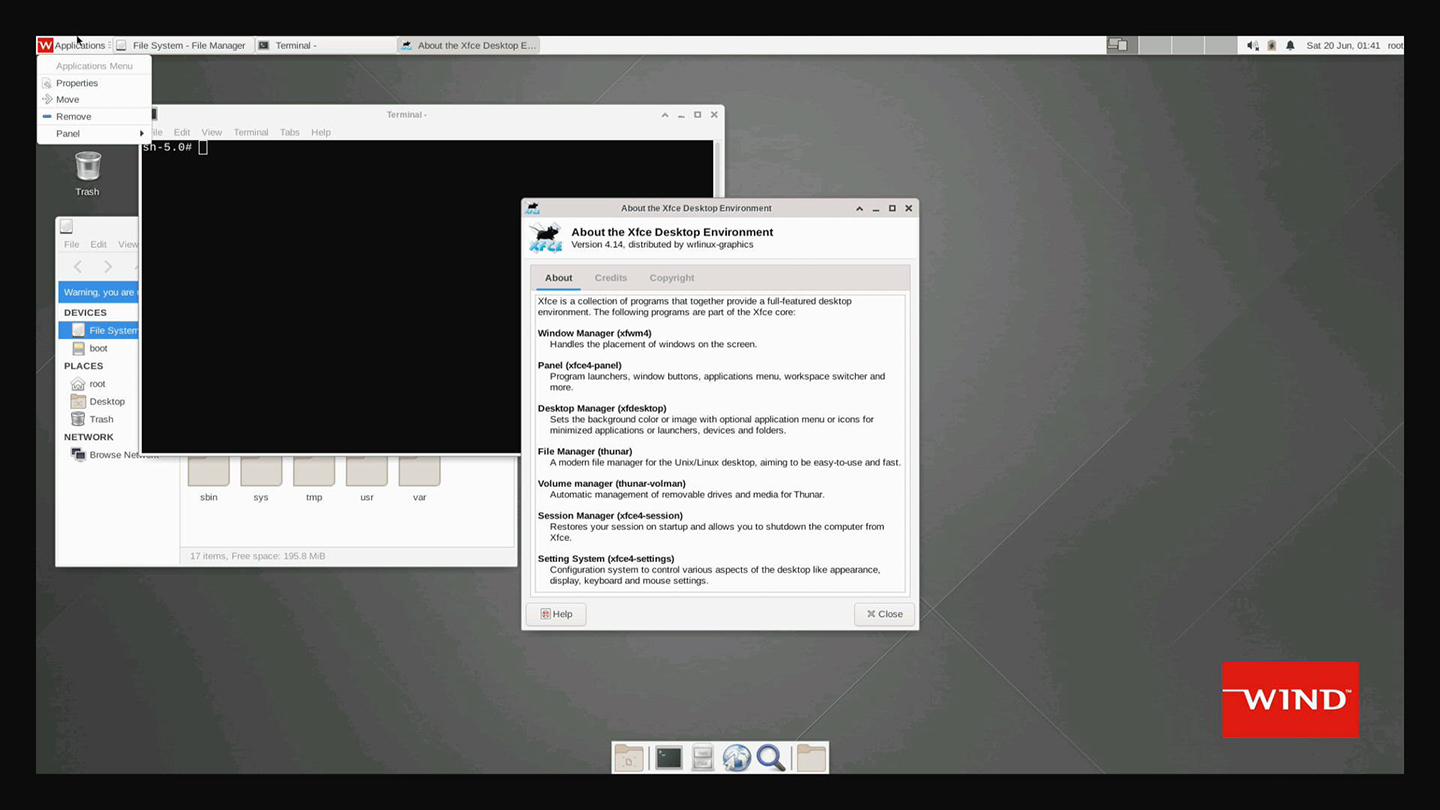This screenshot has width=1440, height=810.
Task: Click the Window Manager (xfwm4) heading
Action: [594, 333]
